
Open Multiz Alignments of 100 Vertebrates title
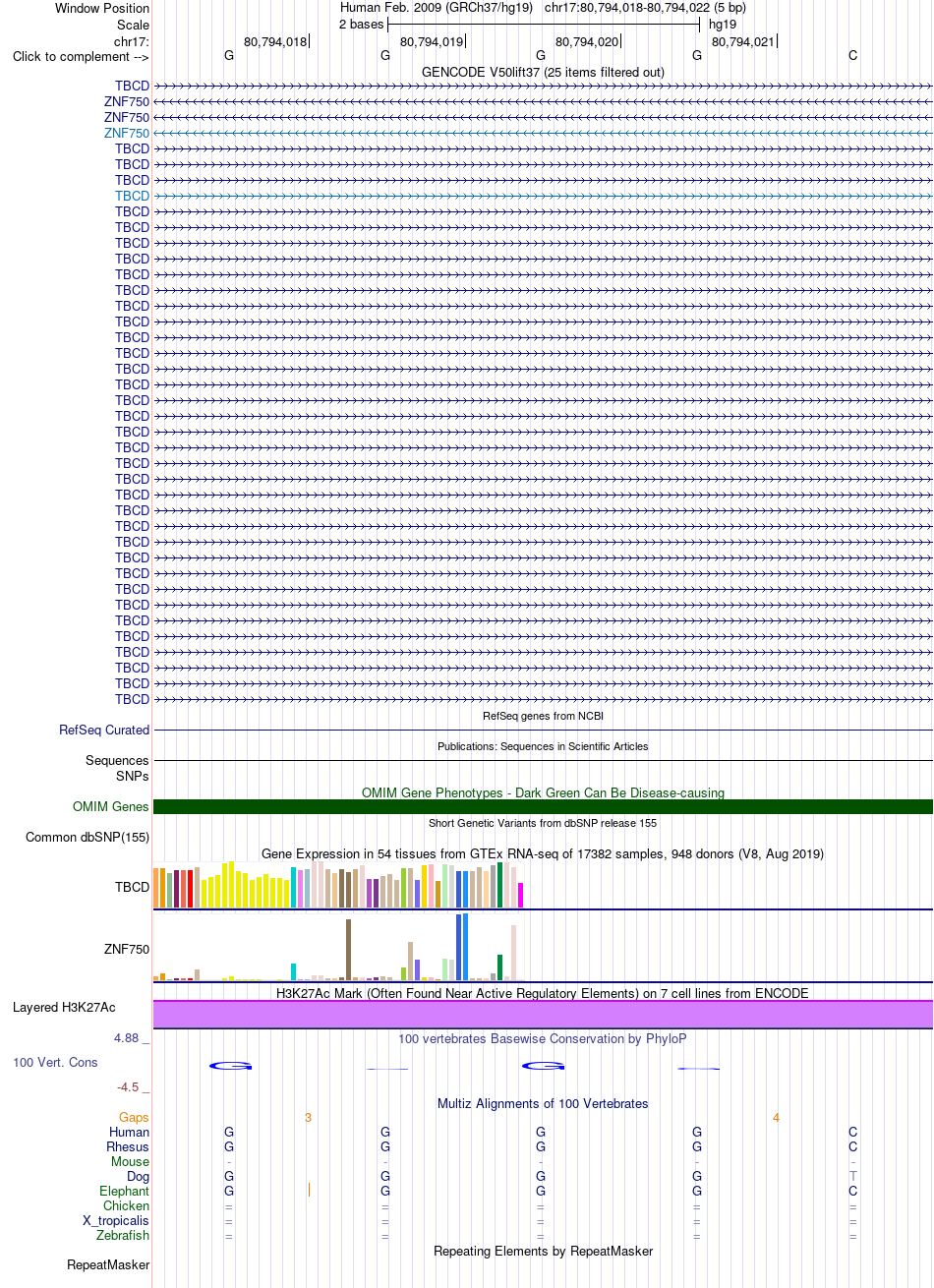(x=543, y=1103)
